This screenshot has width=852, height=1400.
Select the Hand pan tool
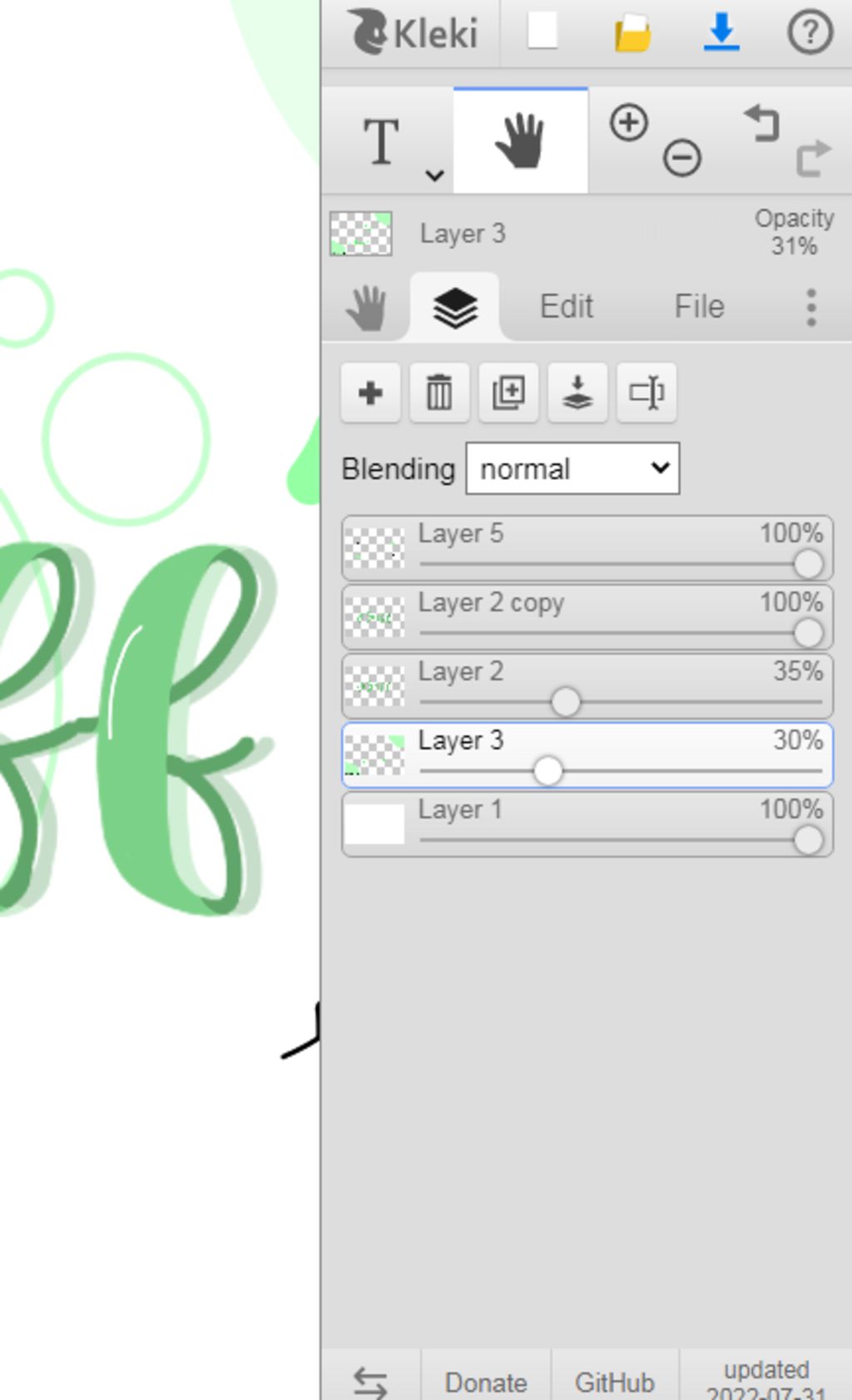(x=521, y=141)
